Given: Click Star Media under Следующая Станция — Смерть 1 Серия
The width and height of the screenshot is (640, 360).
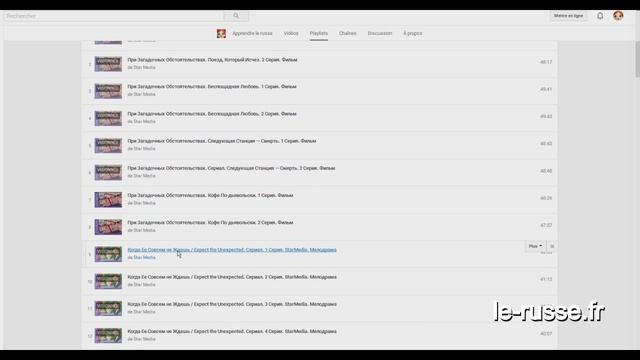Looking at the screenshot, I should 144,149.
